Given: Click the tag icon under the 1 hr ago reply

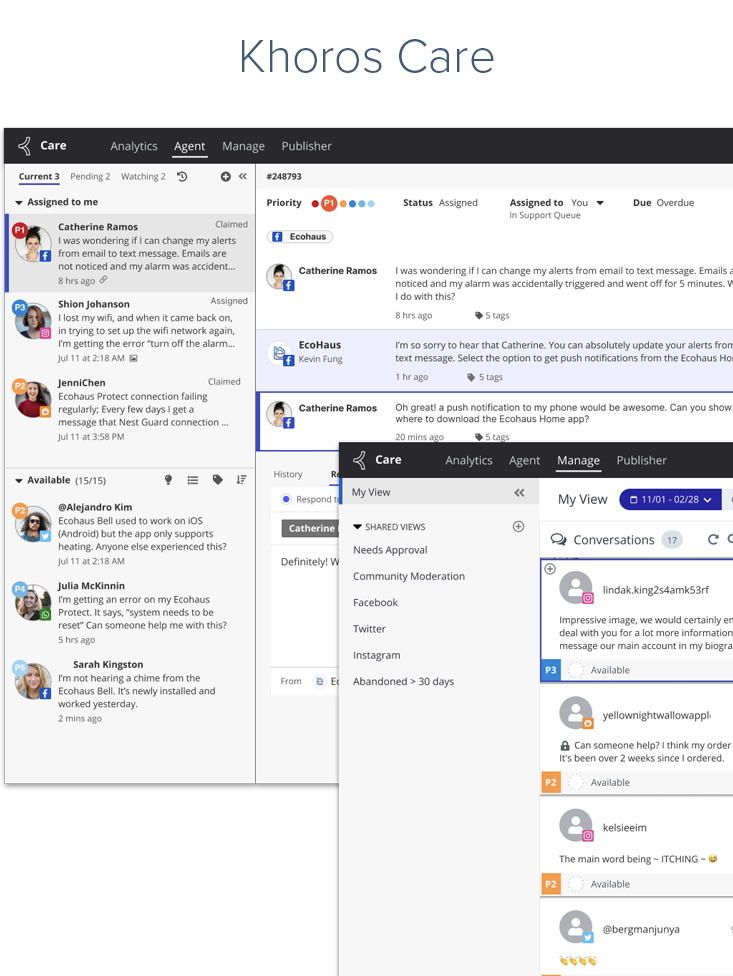Looking at the screenshot, I should 471,377.
